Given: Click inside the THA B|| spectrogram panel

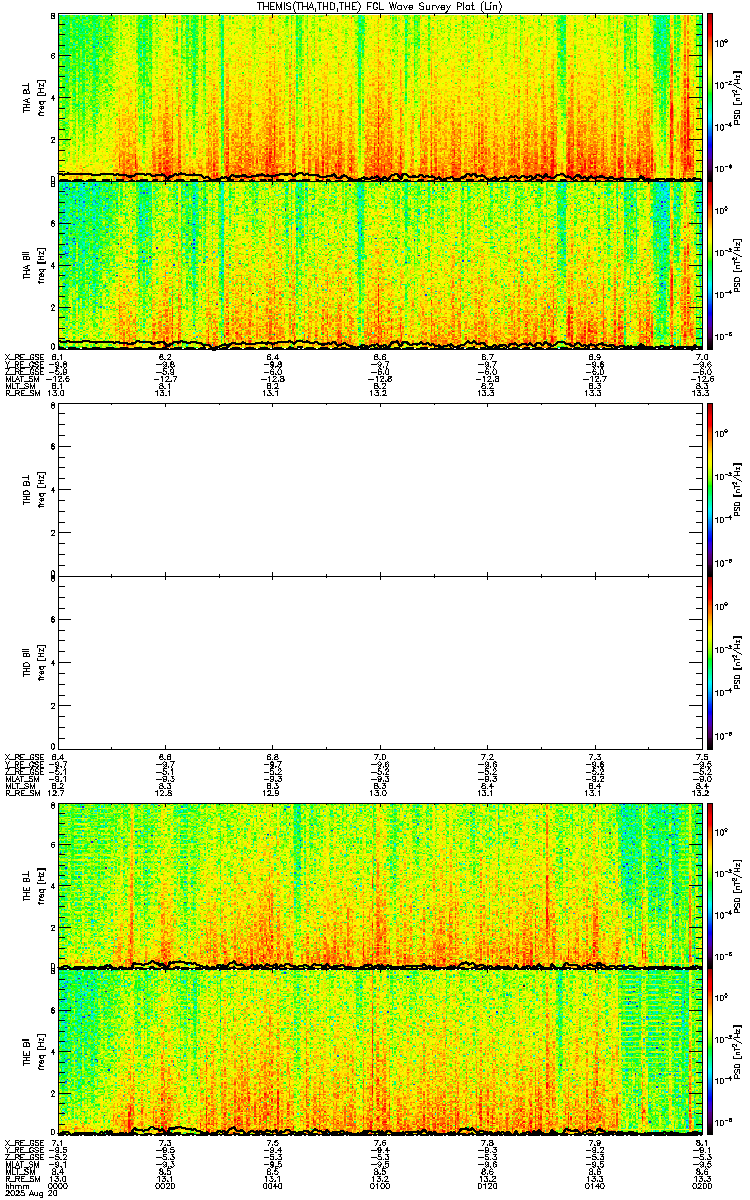Looking at the screenshot, I should pyautogui.click(x=380, y=264).
